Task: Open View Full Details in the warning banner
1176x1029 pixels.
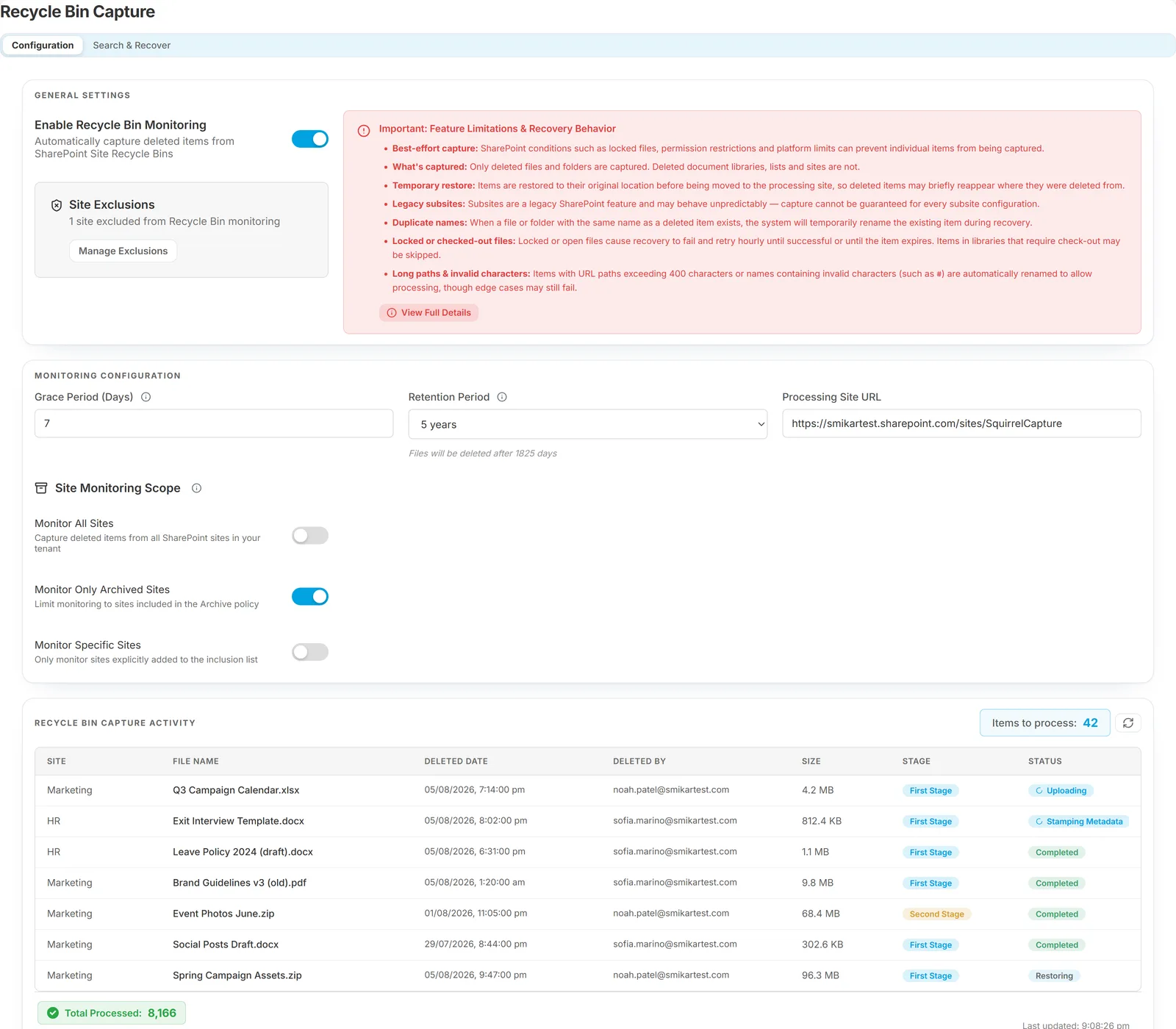Action: click(429, 313)
